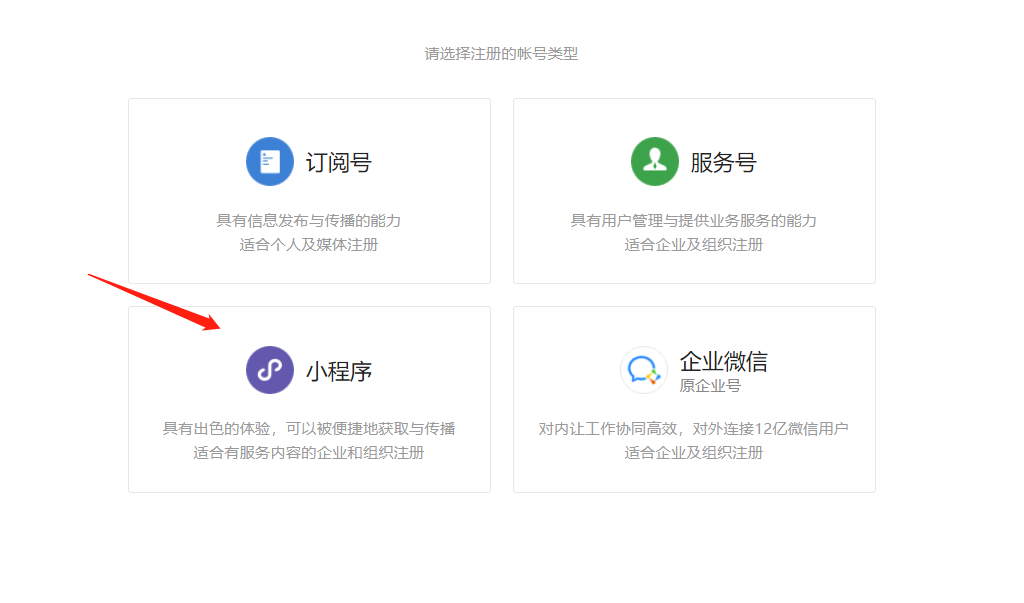Choose the 订阅号 title text
The image size is (1024, 603).
tap(338, 163)
